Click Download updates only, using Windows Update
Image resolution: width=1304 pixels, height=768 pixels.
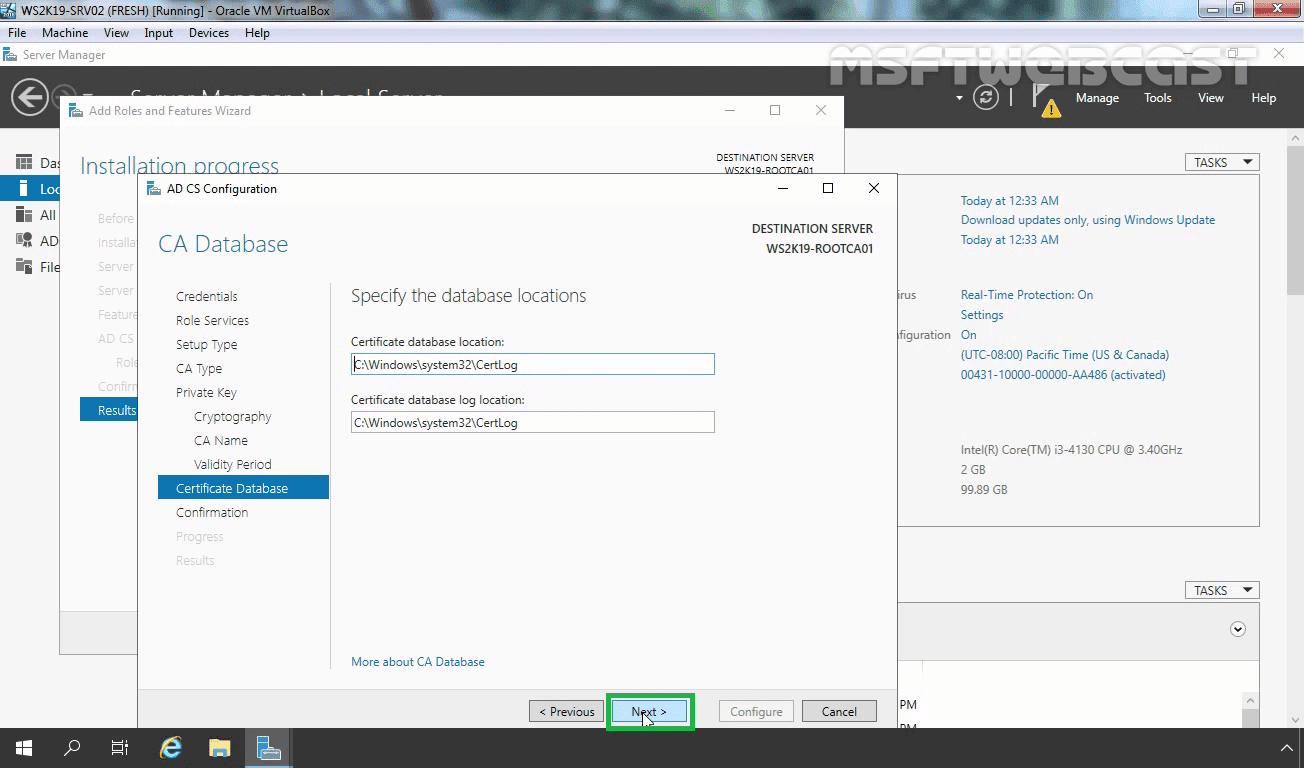1088,220
